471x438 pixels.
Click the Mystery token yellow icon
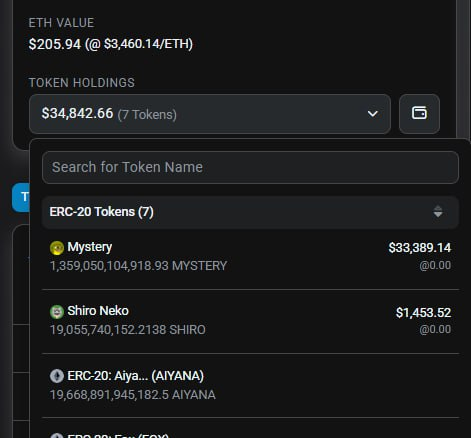[x=57, y=248]
